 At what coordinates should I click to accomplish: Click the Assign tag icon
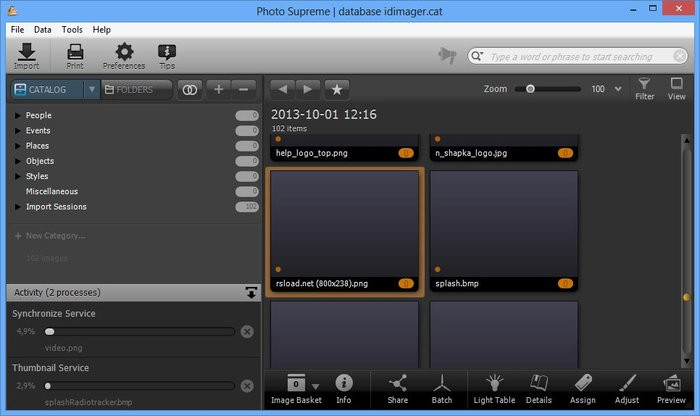(583, 388)
